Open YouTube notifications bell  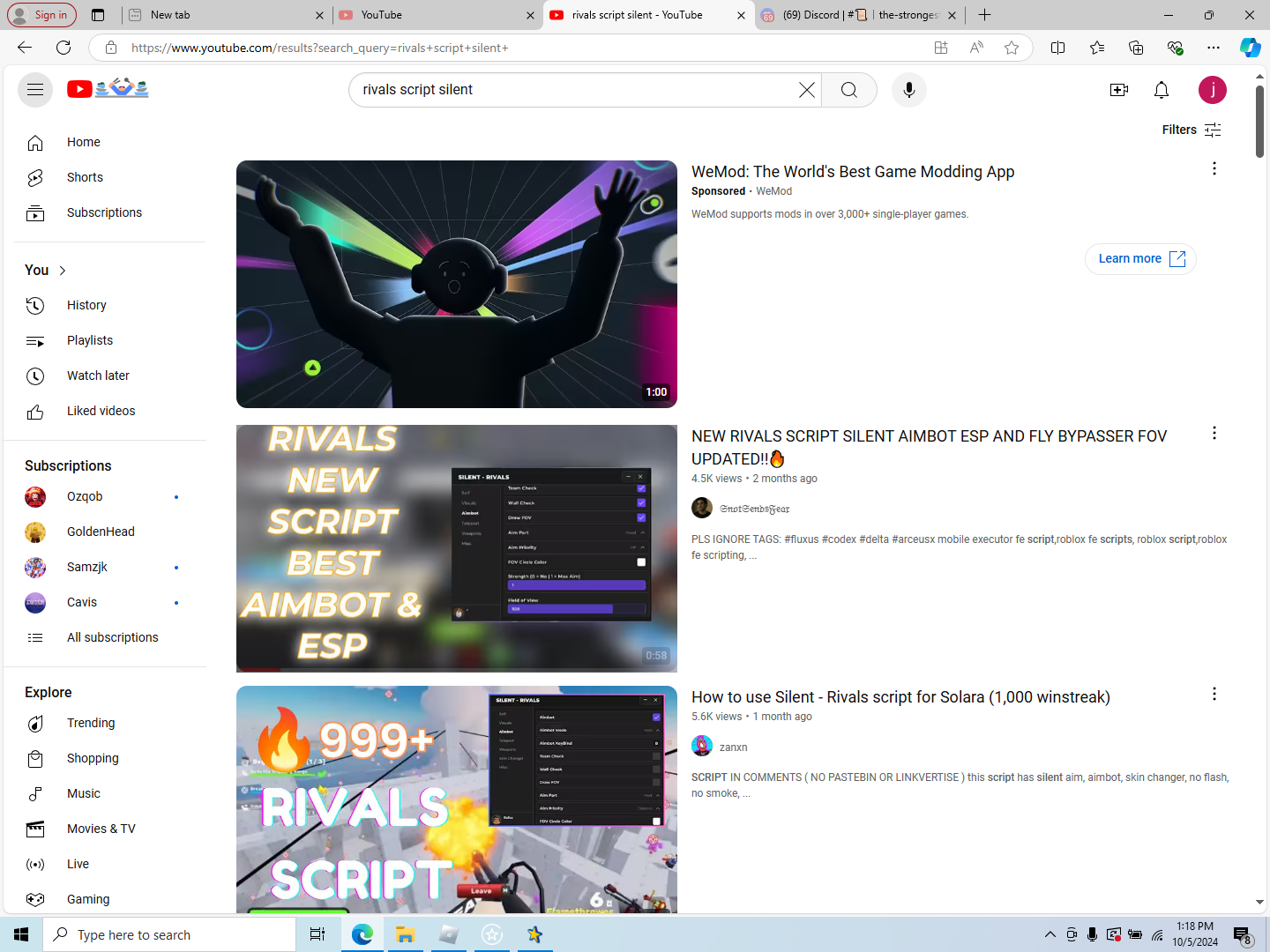1161,90
